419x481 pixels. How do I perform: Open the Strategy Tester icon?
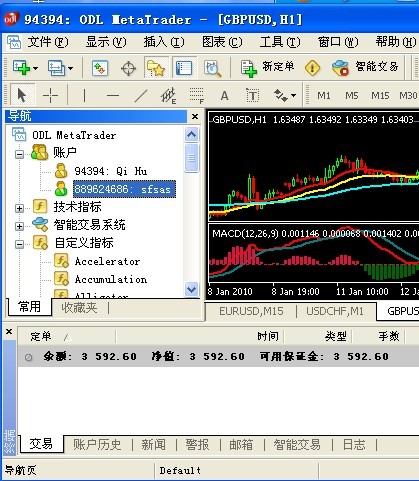pos(212,68)
